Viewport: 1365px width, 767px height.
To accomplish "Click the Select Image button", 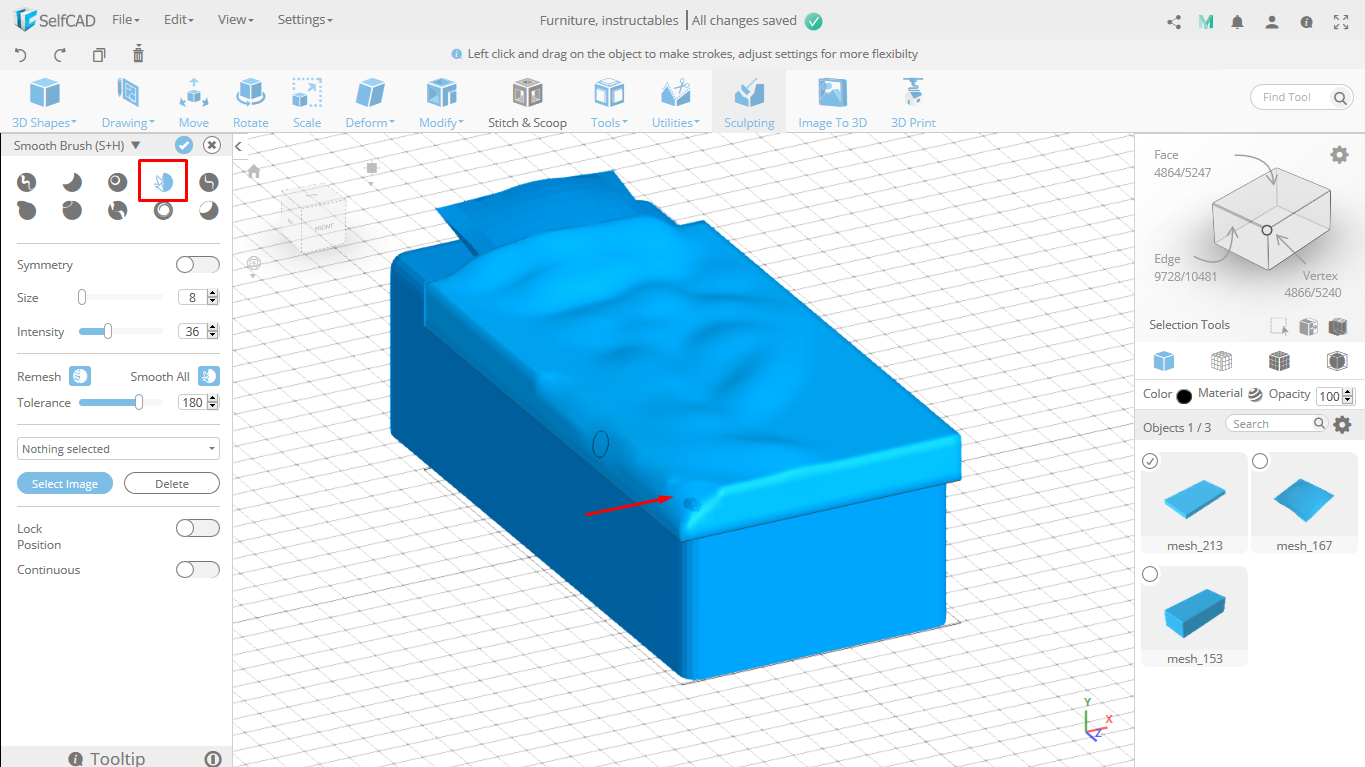I will click(x=65, y=483).
